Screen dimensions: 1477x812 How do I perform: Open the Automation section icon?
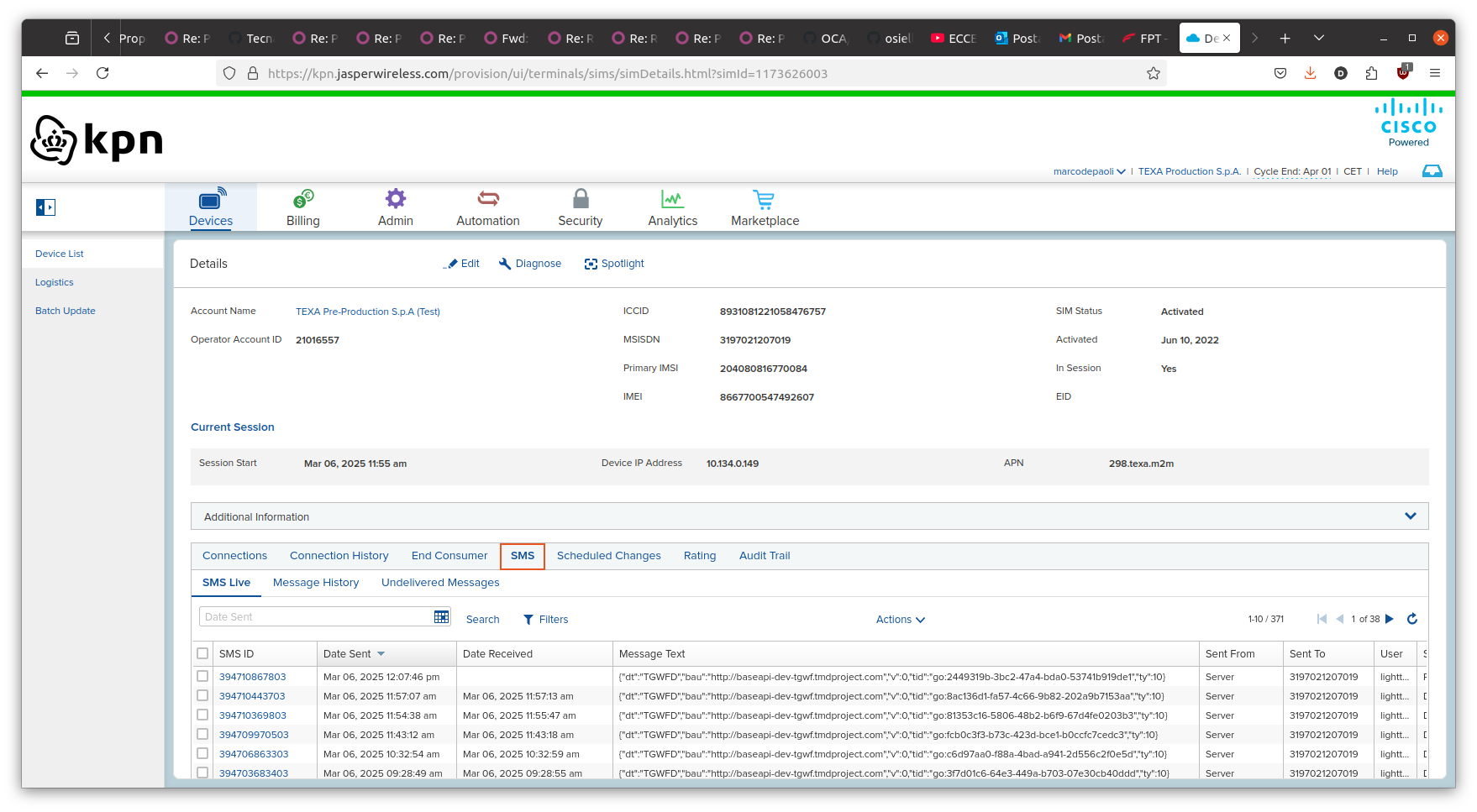point(488,199)
